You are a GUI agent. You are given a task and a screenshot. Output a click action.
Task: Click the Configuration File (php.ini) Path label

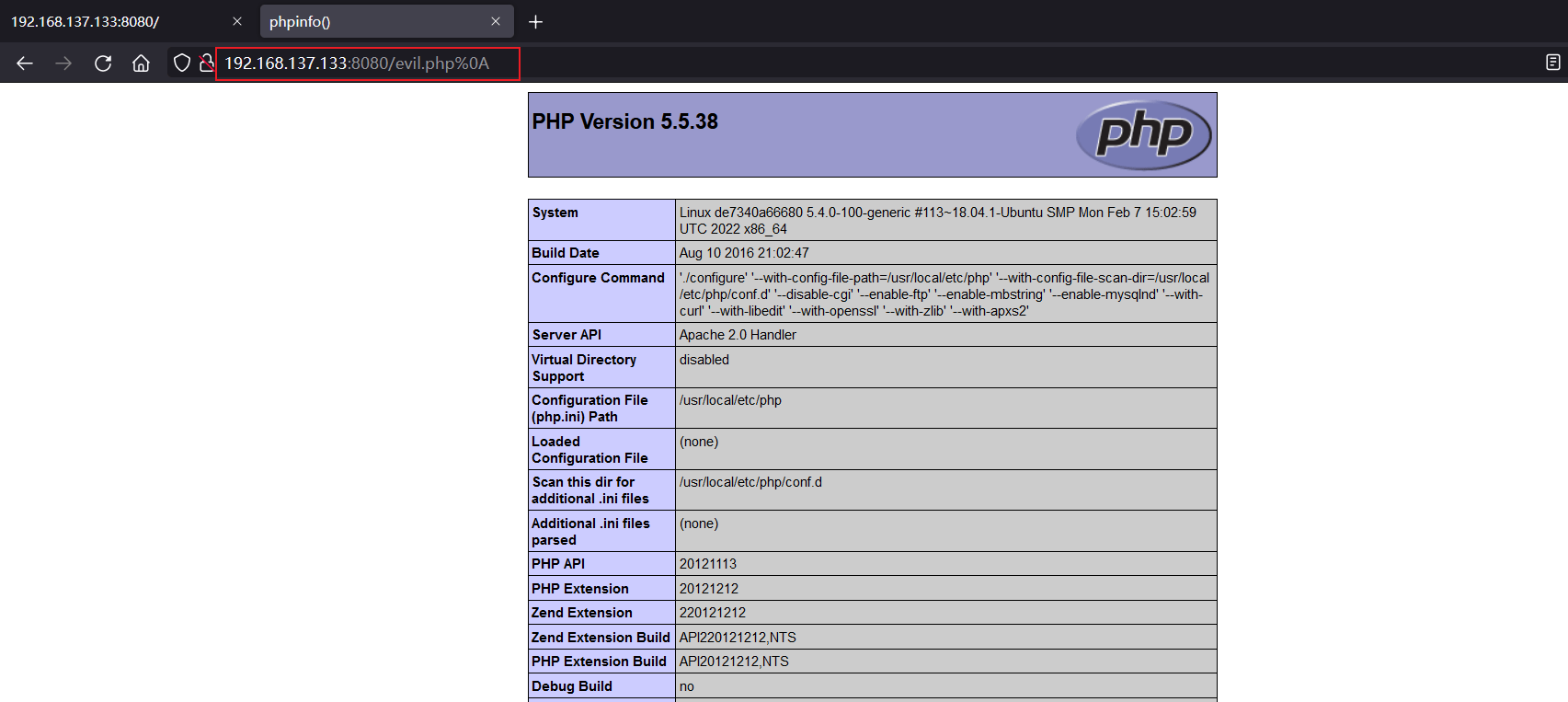[589, 409]
